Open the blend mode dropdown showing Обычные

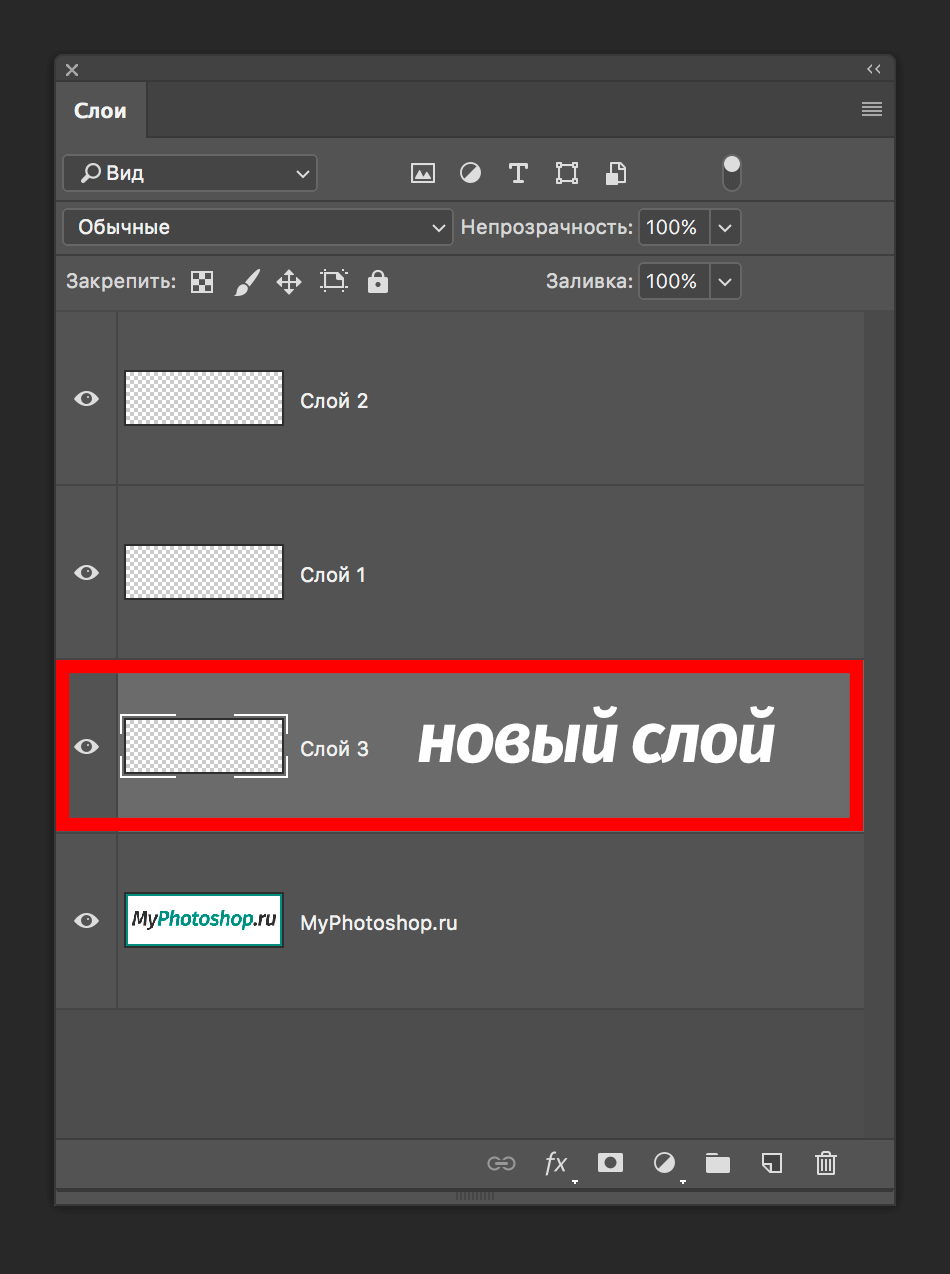click(257, 227)
